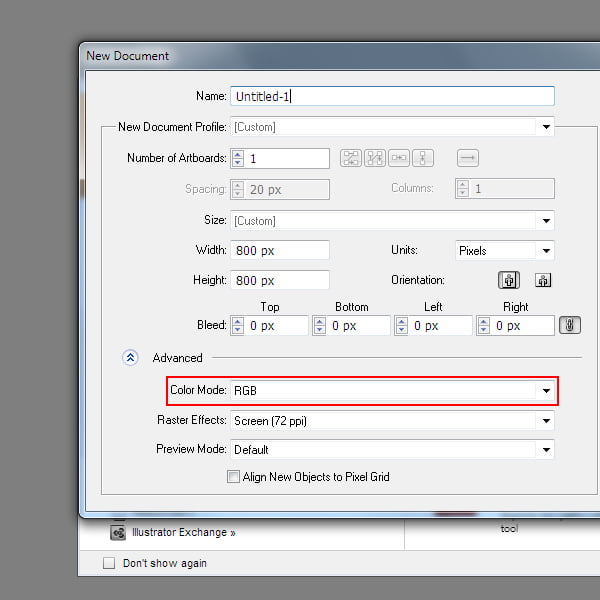Open the Raster Effects dropdown
600x600 pixels.
tap(392, 421)
